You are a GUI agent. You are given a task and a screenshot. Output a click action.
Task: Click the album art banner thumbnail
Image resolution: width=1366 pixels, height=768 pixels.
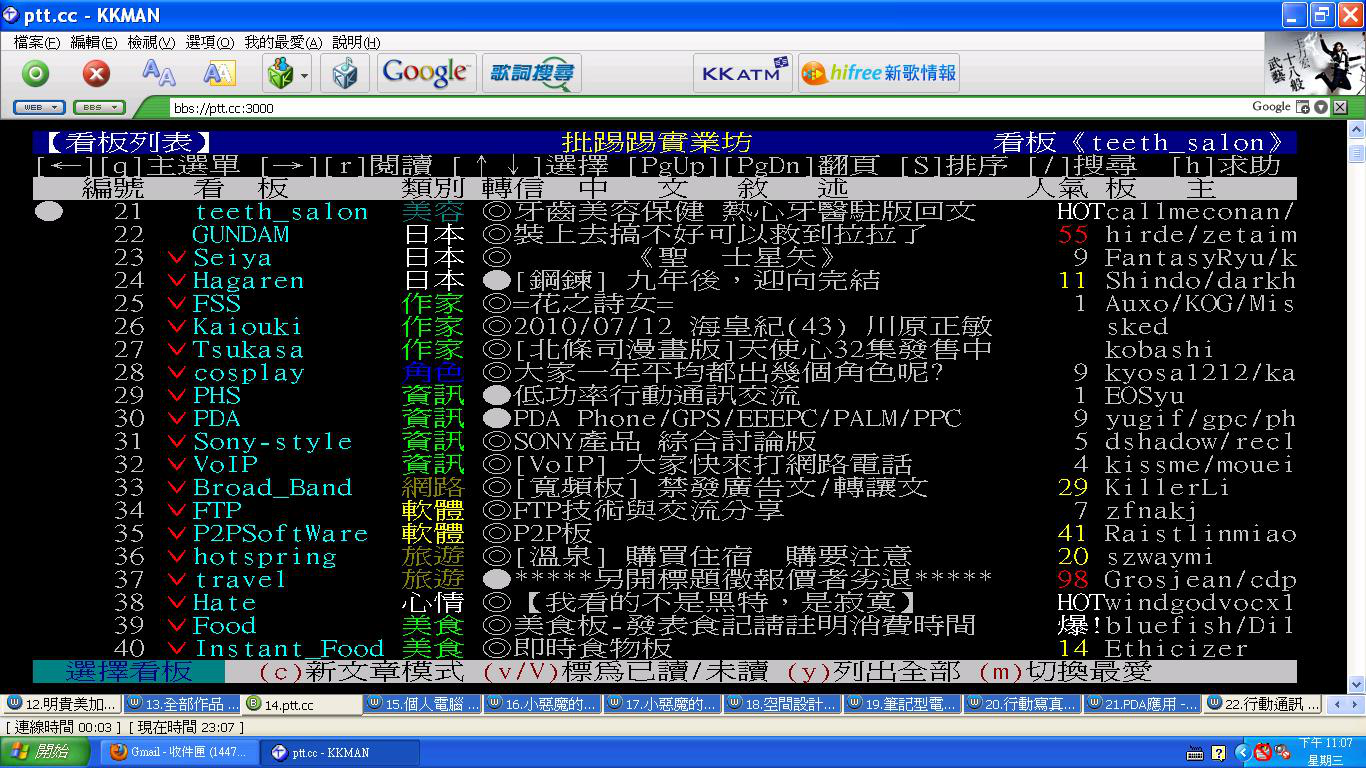[x=1314, y=63]
